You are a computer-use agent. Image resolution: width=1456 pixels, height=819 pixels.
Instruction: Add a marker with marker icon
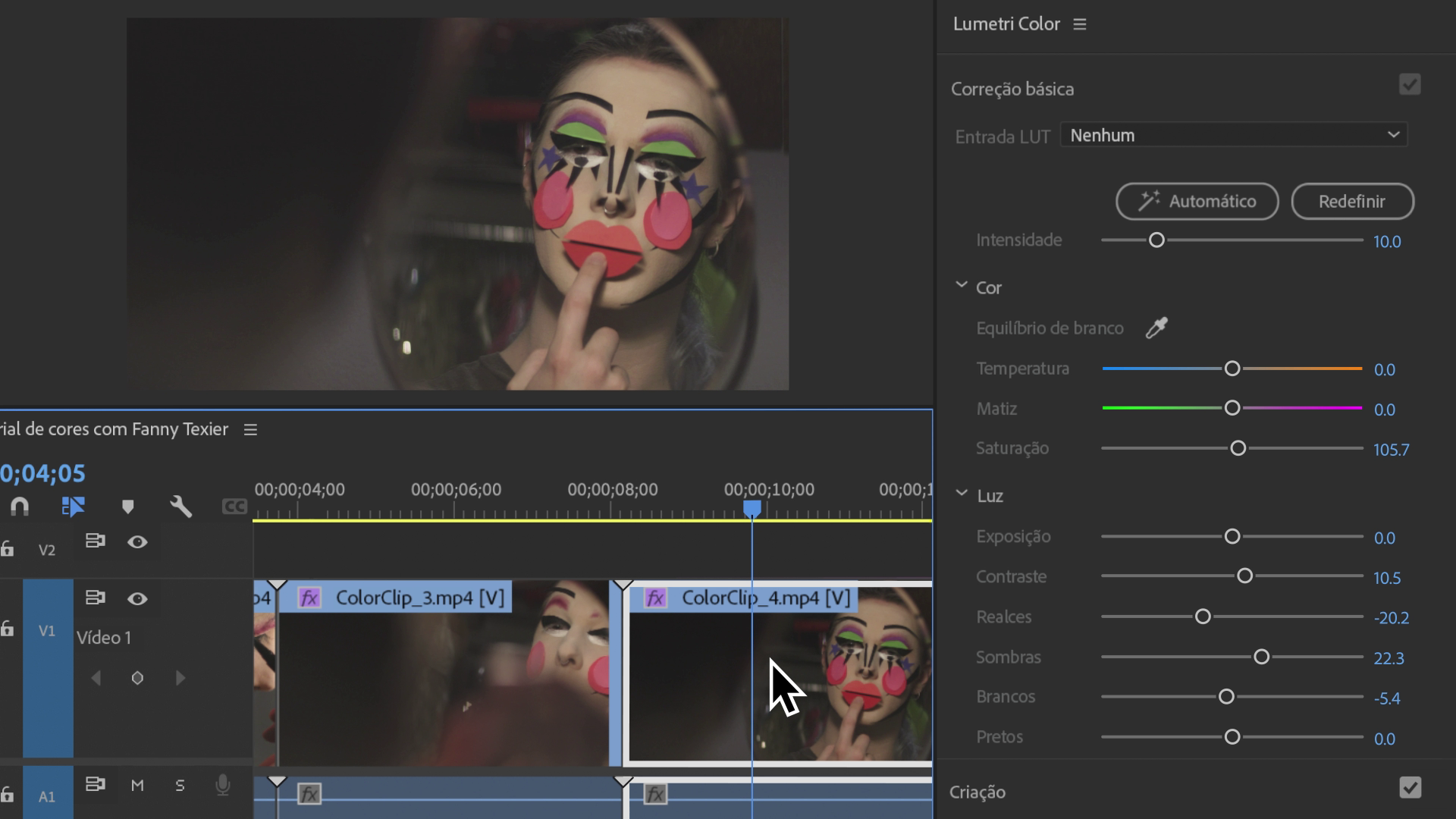127,507
